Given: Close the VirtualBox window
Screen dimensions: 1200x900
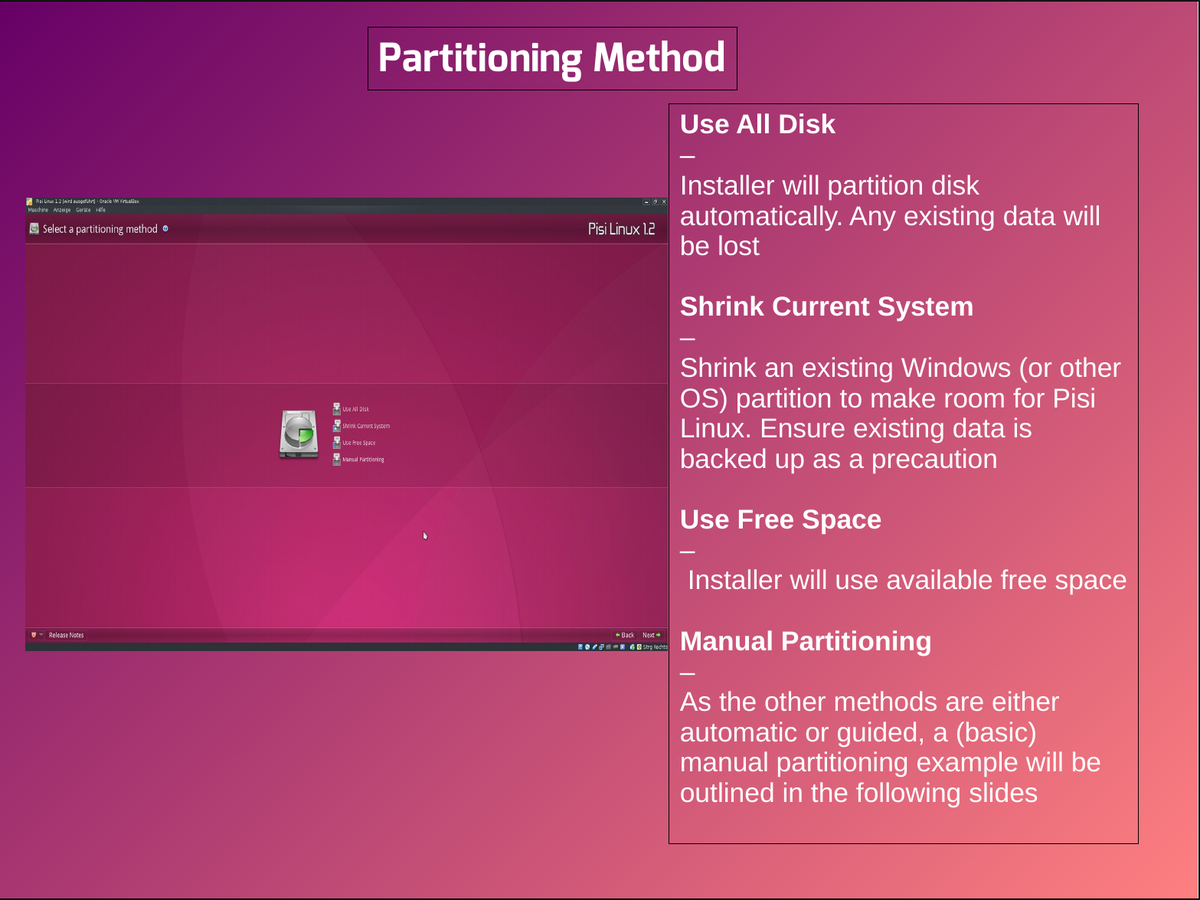Looking at the screenshot, I should click(664, 202).
